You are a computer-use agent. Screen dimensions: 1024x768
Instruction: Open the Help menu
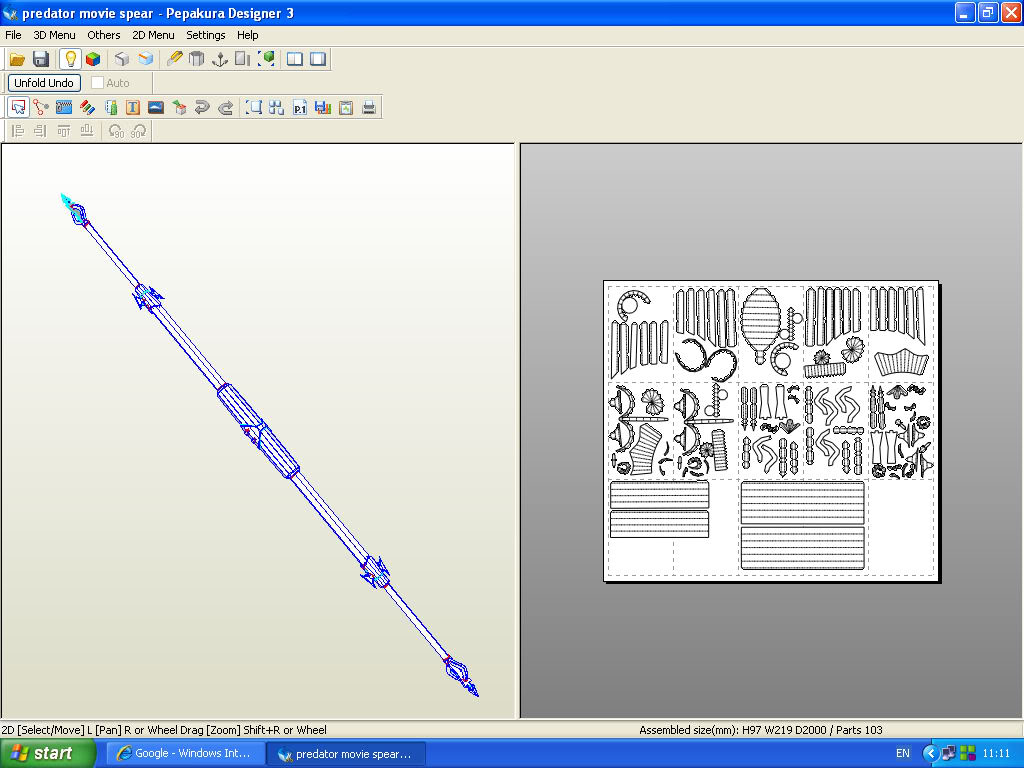pyautogui.click(x=248, y=35)
